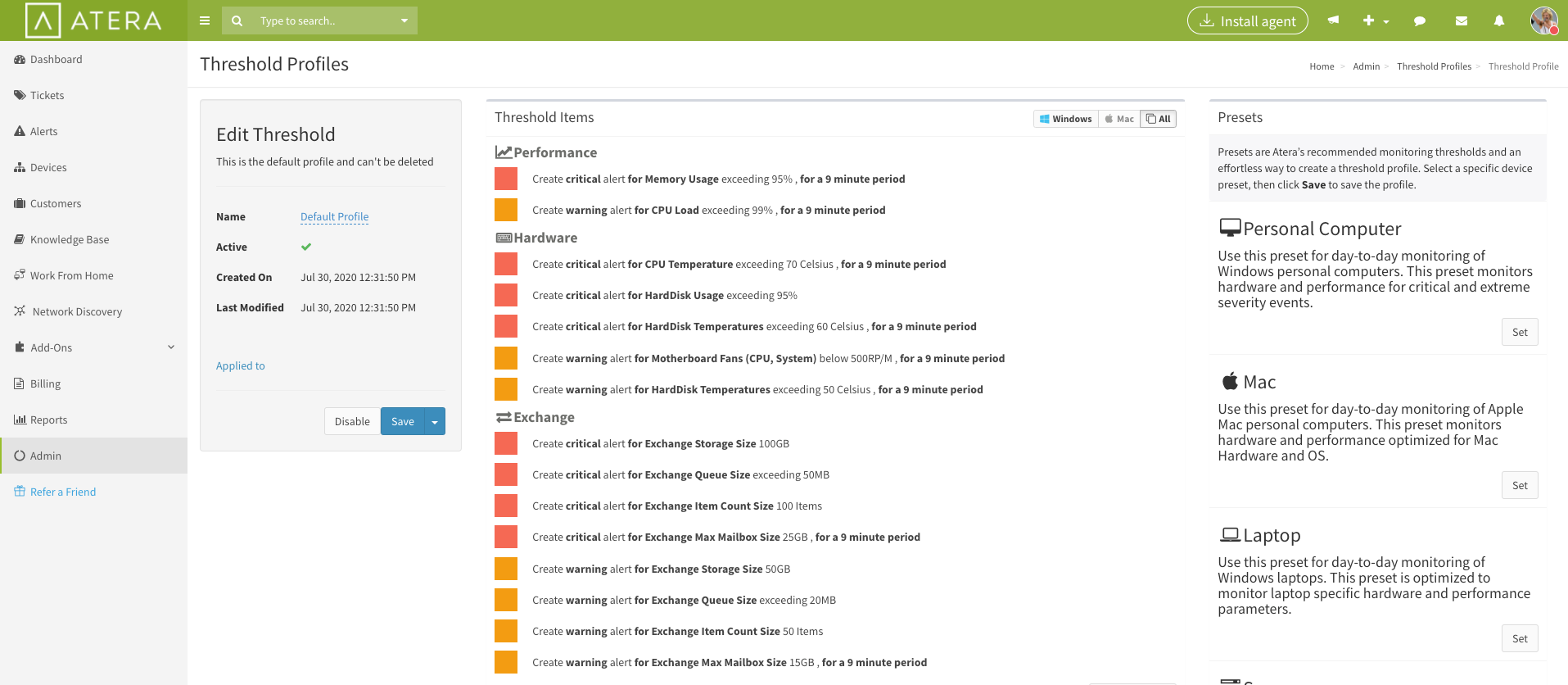This screenshot has height=685, width=1568.
Task: Click the Hardware section icon
Action: tap(504, 238)
